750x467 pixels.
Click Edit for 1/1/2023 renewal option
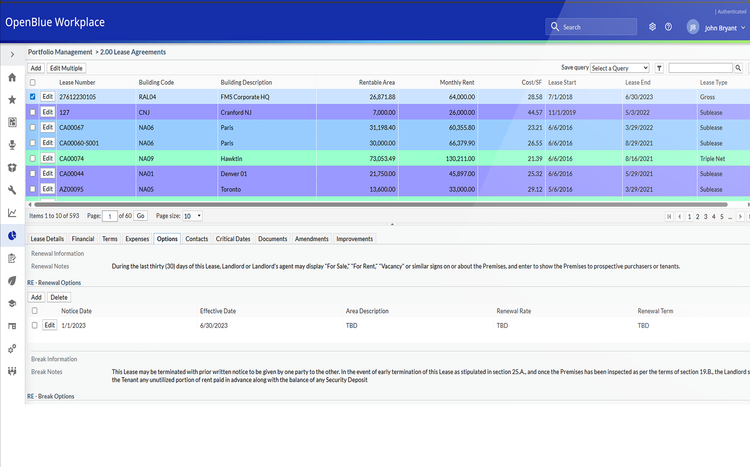[x=50, y=325]
